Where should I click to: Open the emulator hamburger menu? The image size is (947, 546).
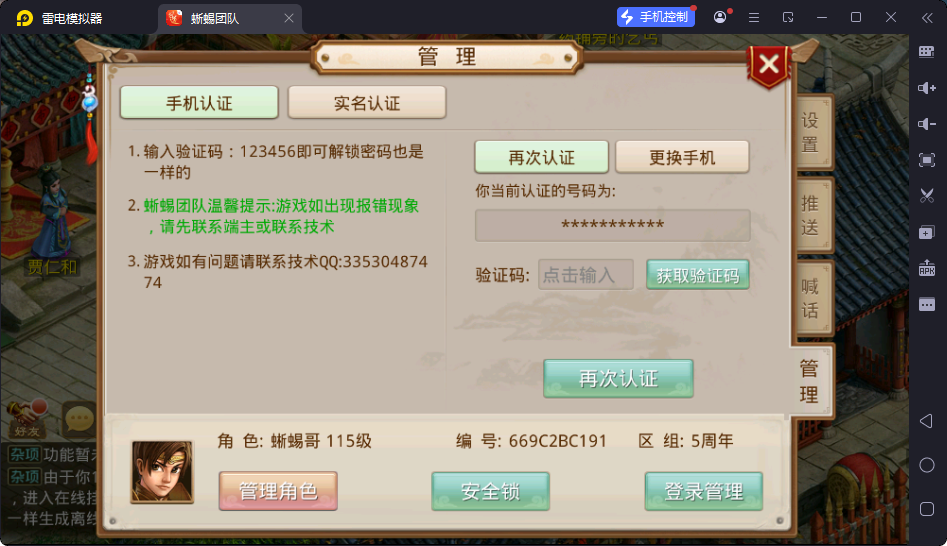coord(754,18)
